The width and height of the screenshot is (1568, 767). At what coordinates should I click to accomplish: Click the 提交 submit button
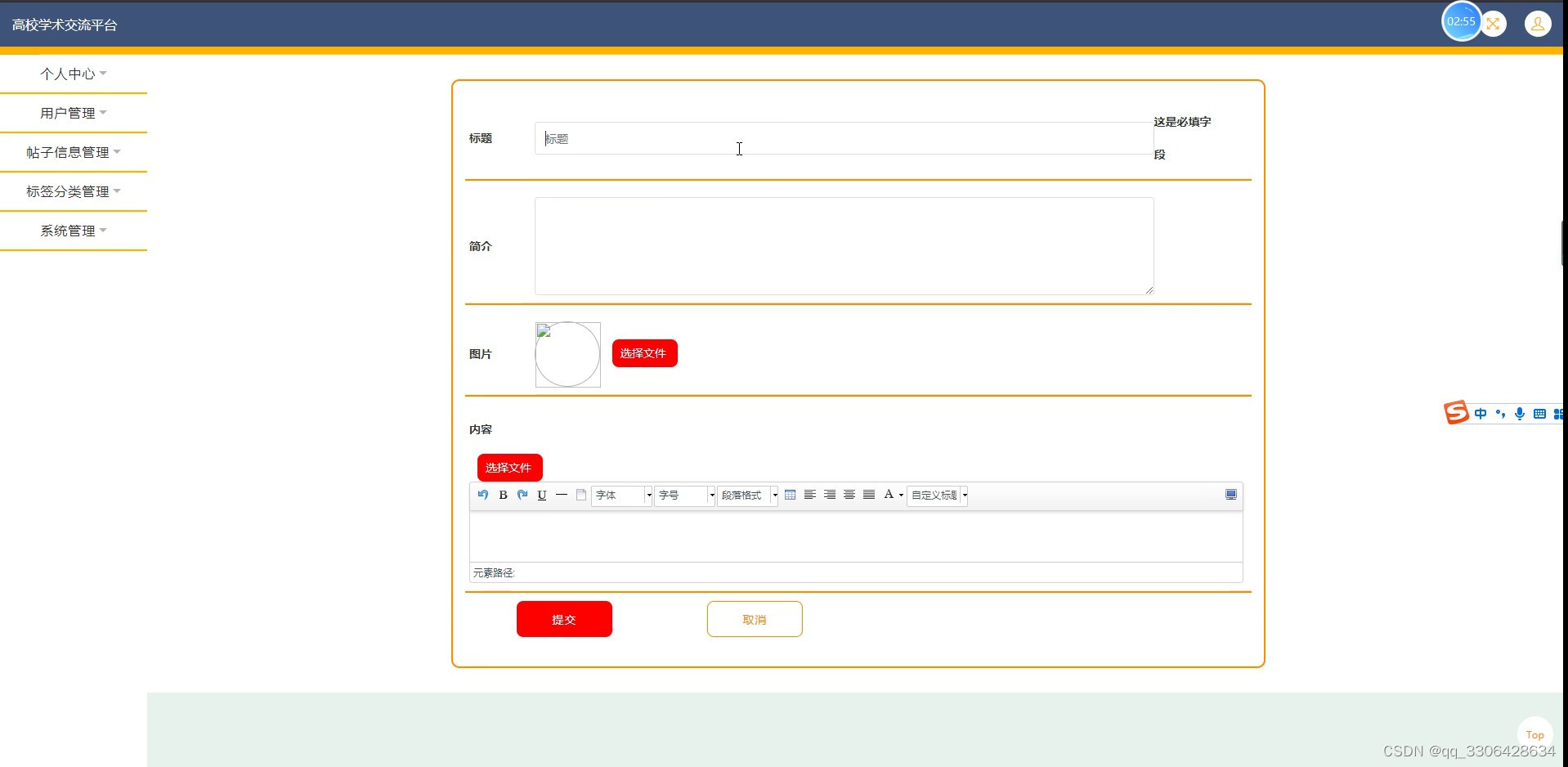[564, 619]
